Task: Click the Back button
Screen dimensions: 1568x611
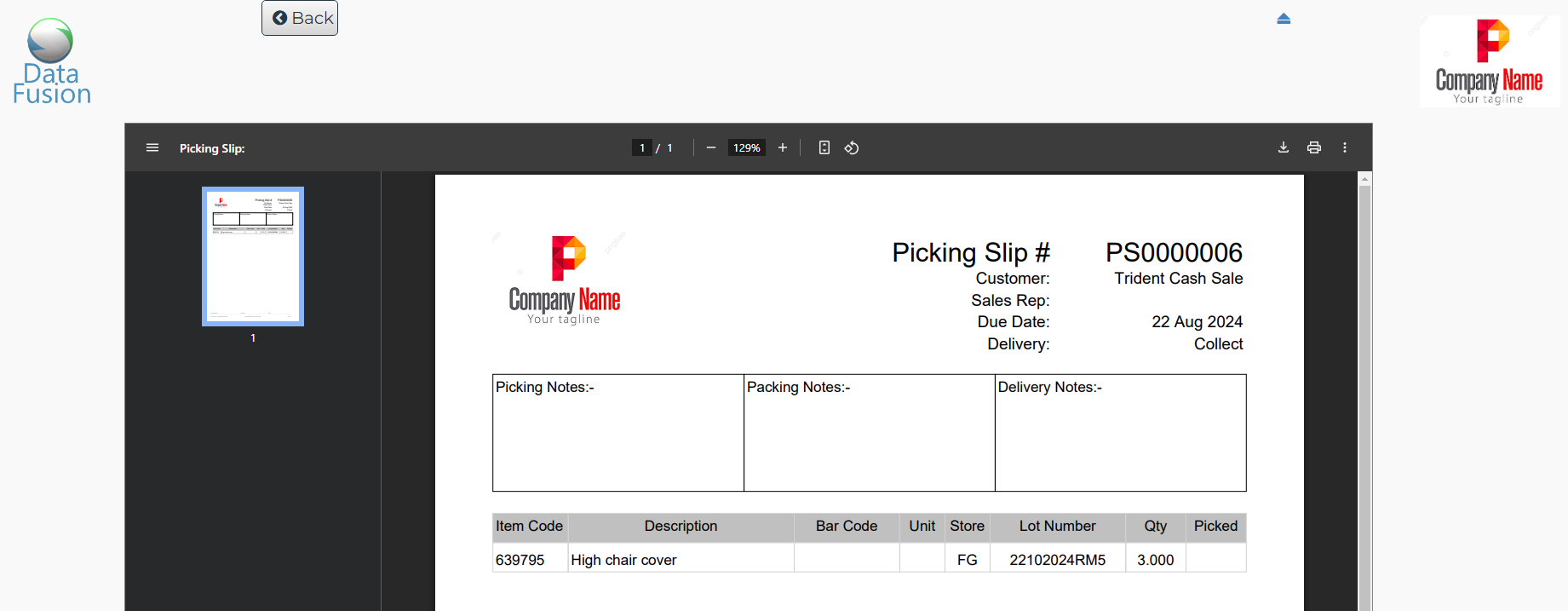Action: 300,18
